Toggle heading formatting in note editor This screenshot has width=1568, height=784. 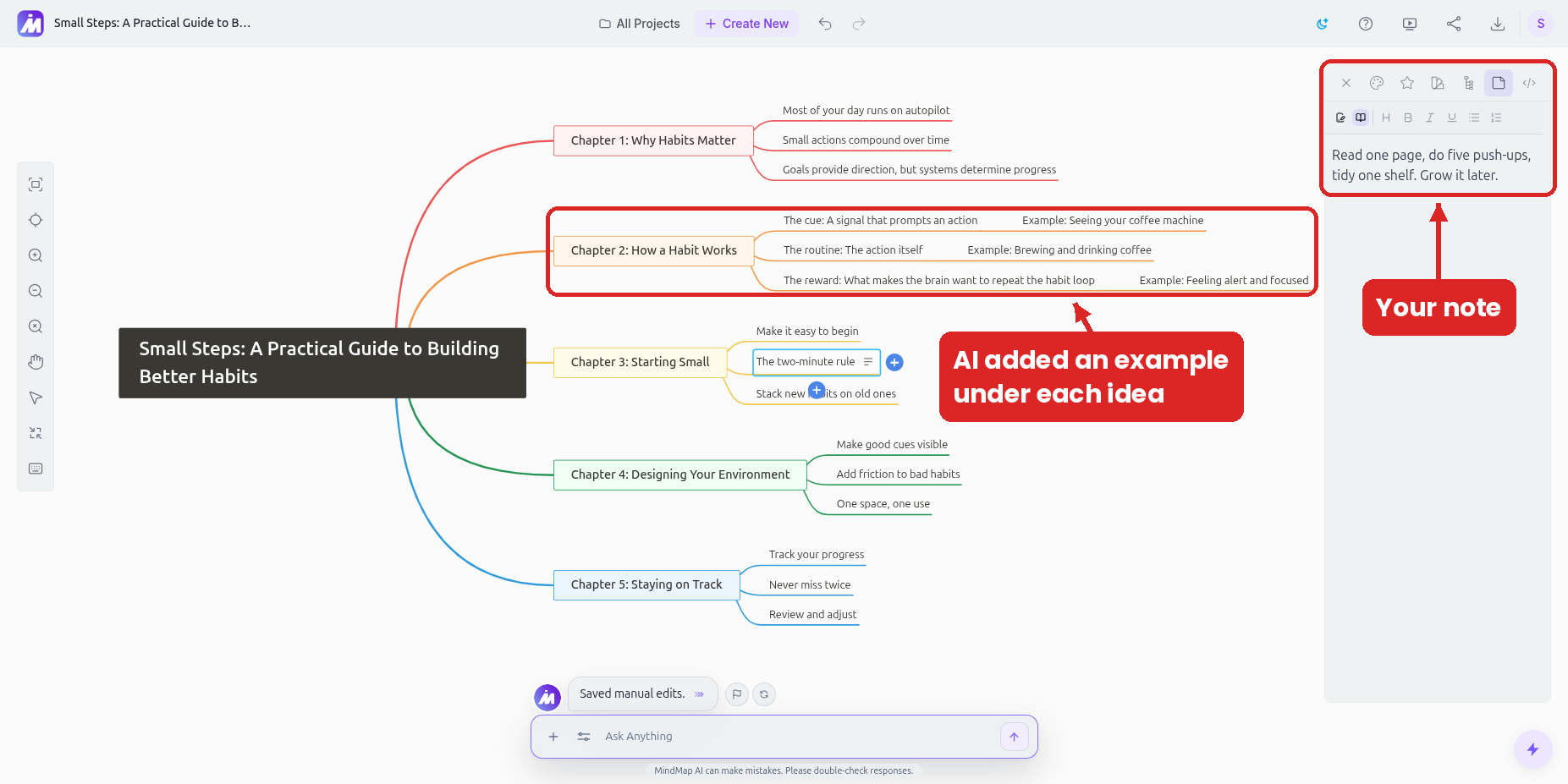tap(1386, 118)
